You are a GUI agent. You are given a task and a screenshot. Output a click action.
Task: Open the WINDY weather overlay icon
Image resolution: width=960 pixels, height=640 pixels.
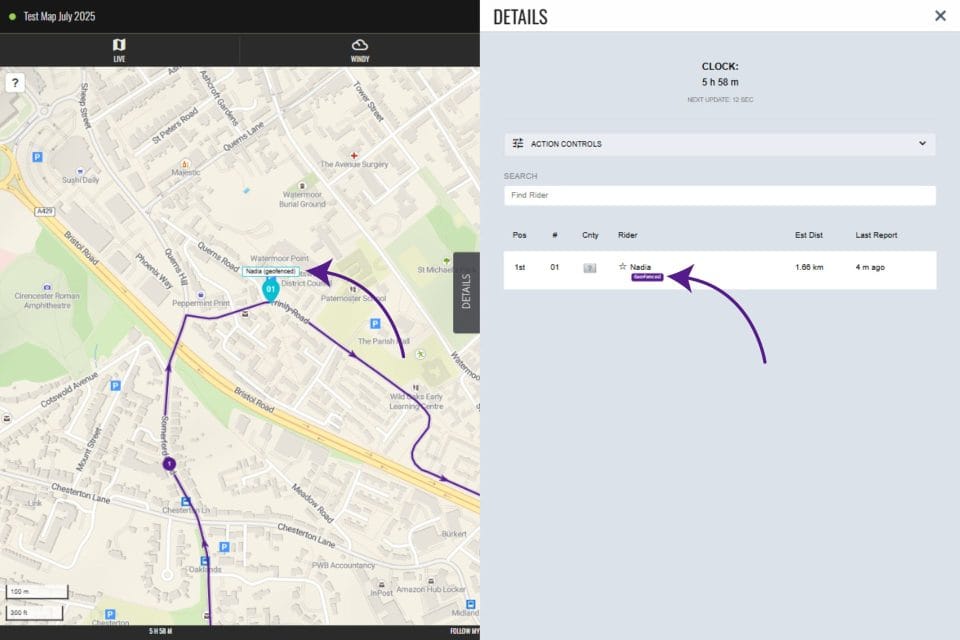(358, 45)
